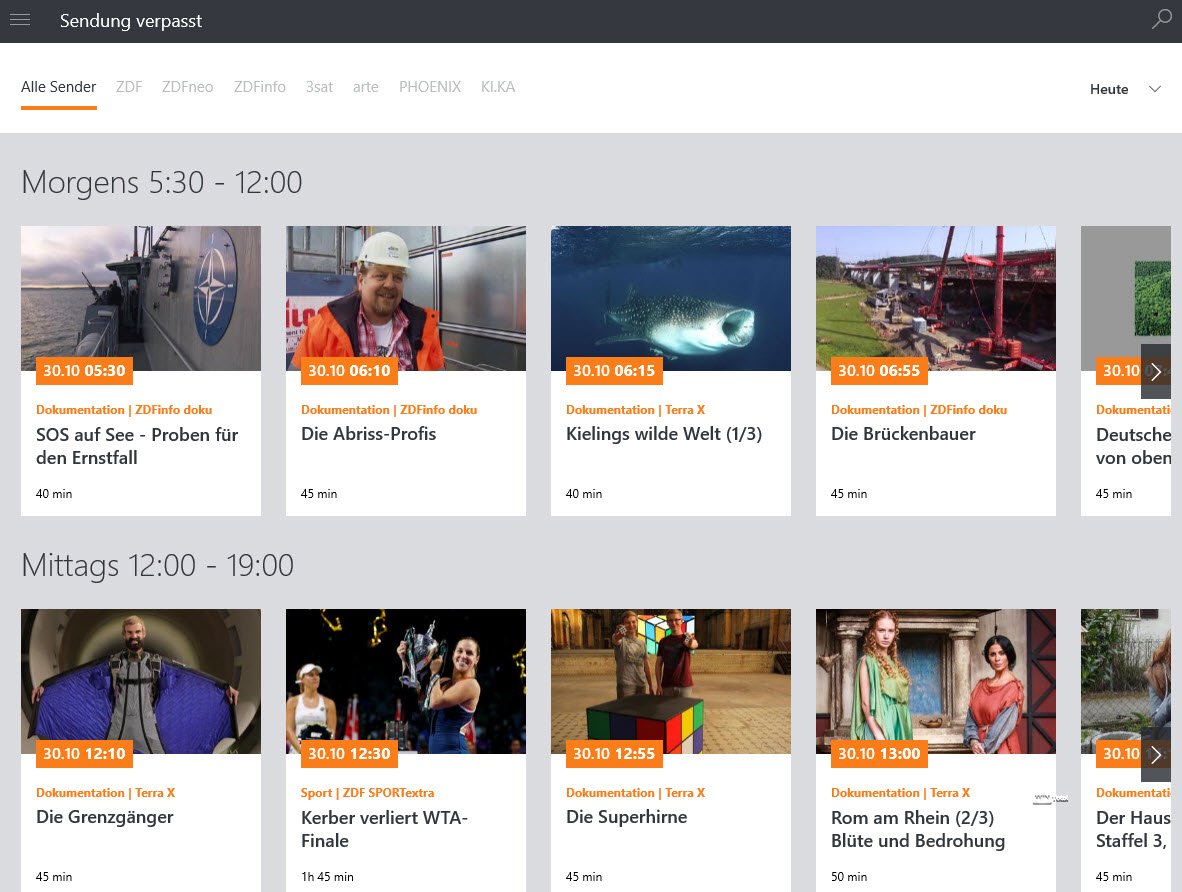This screenshot has width=1182, height=892.
Task: Click the 1h 45 min duration text
Action: (x=327, y=877)
